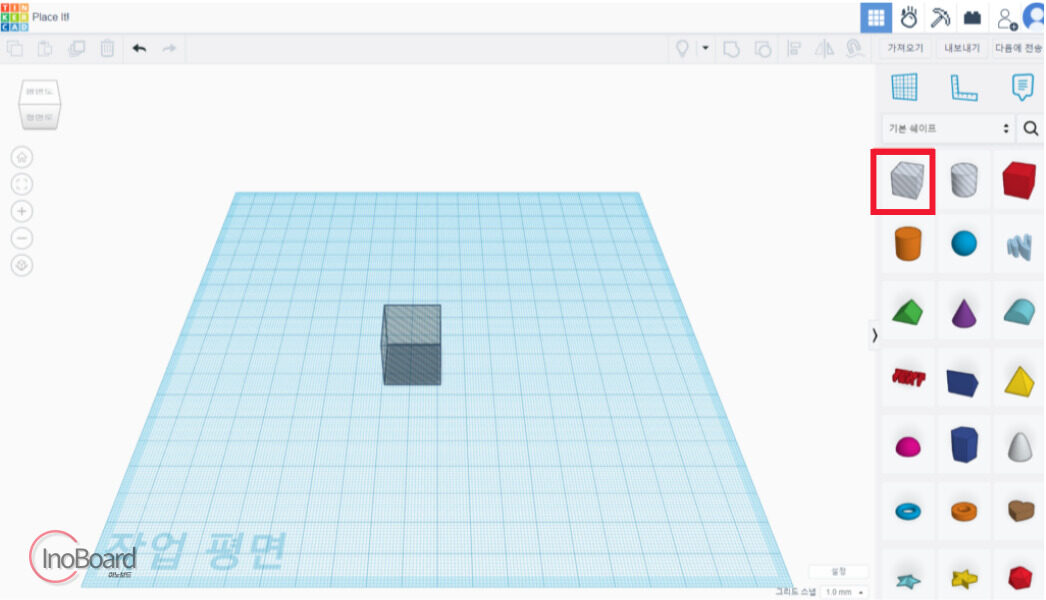Select the blue Star shape

coord(908,581)
